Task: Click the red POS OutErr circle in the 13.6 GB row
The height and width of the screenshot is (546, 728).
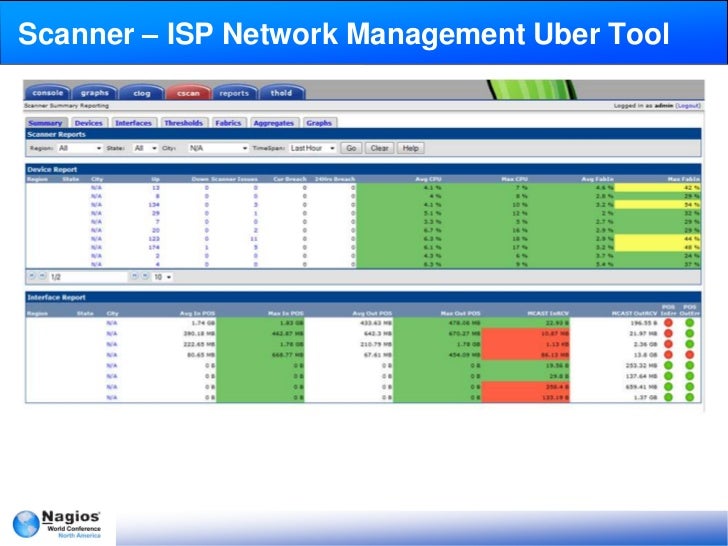Action: pyautogui.click(x=689, y=354)
